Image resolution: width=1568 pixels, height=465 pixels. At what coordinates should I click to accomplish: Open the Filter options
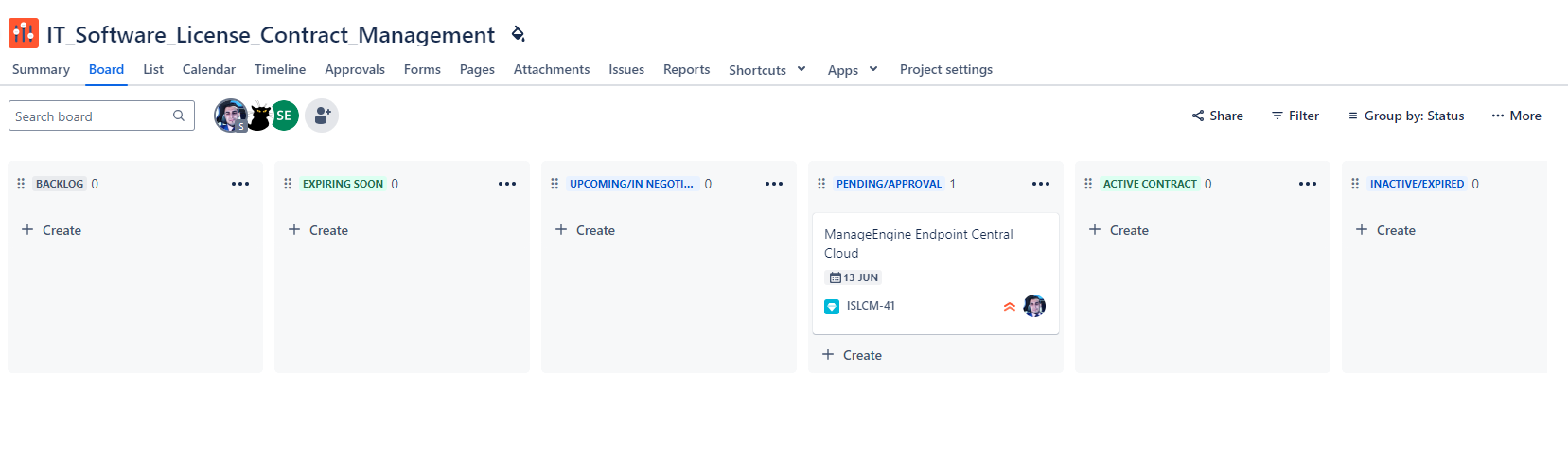tap(1295, 116)
